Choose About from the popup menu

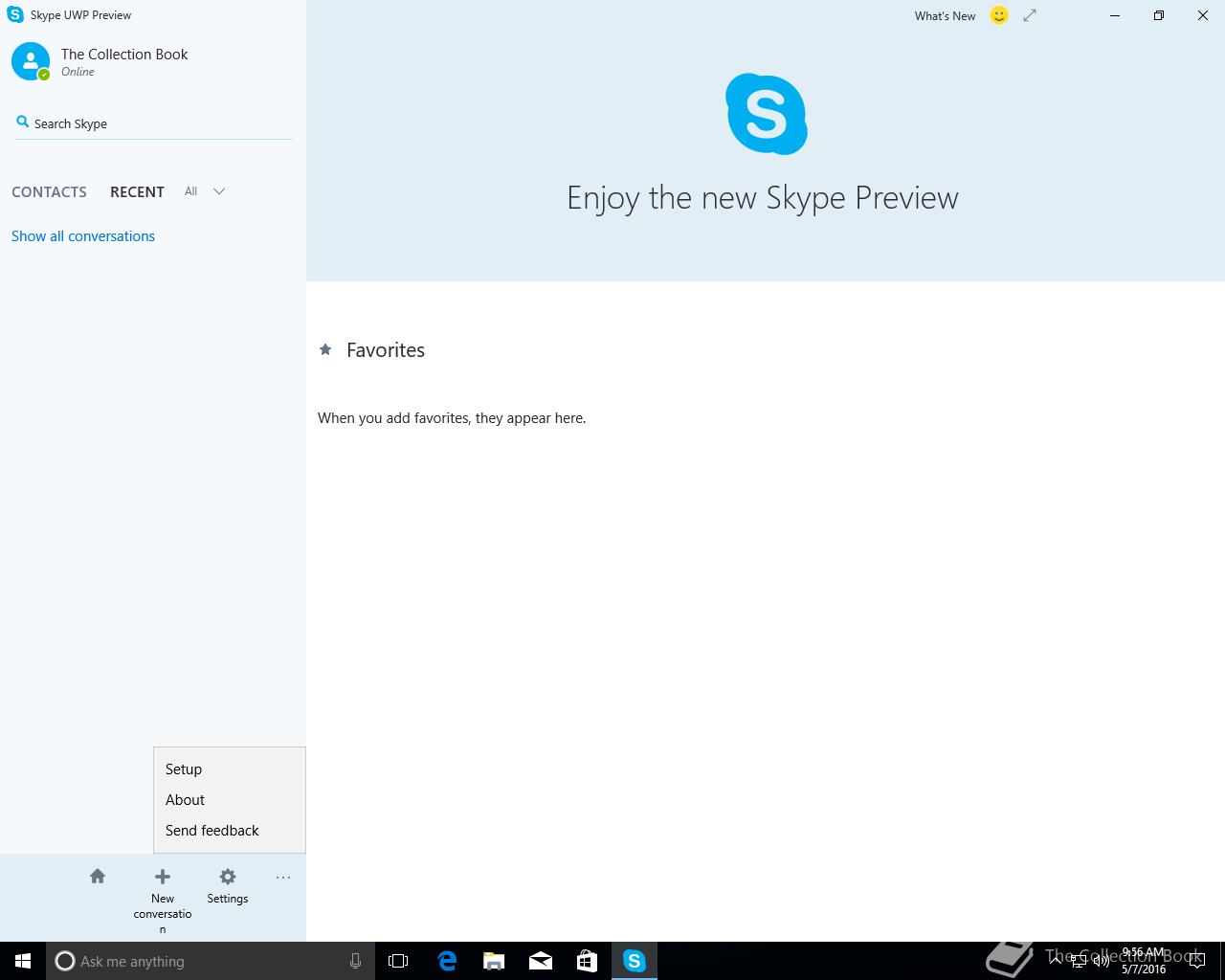coord(230,800)
